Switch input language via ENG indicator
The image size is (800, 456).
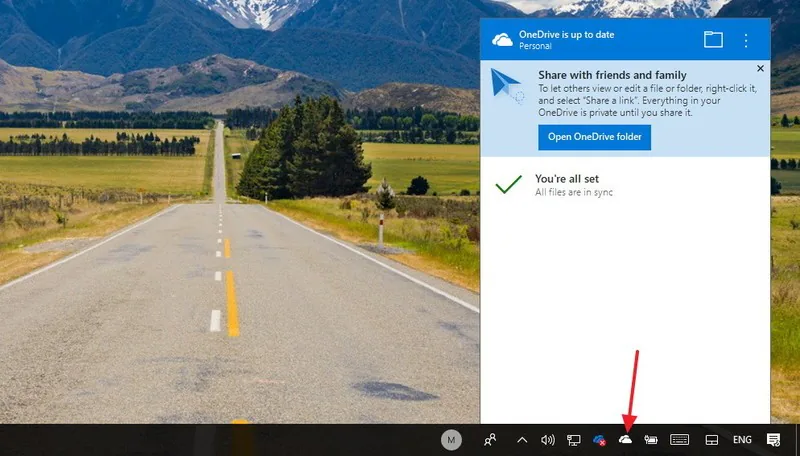(x=742, y=440)
